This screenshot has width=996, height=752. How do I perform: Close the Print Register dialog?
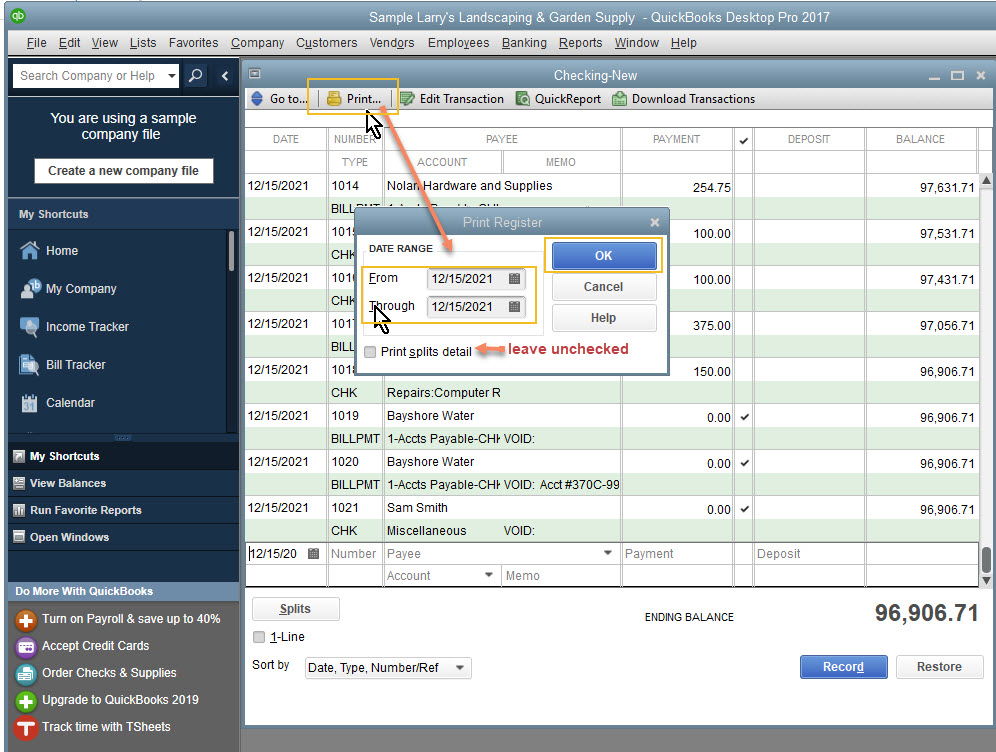pyautogui.click(x=655, y=222)
